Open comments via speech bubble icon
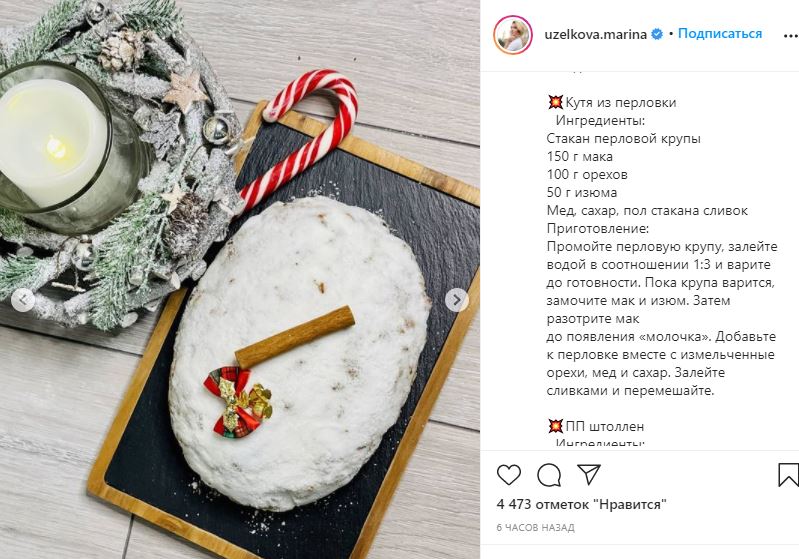This screenshot has height=559, width=799. [x=549, y=475]
